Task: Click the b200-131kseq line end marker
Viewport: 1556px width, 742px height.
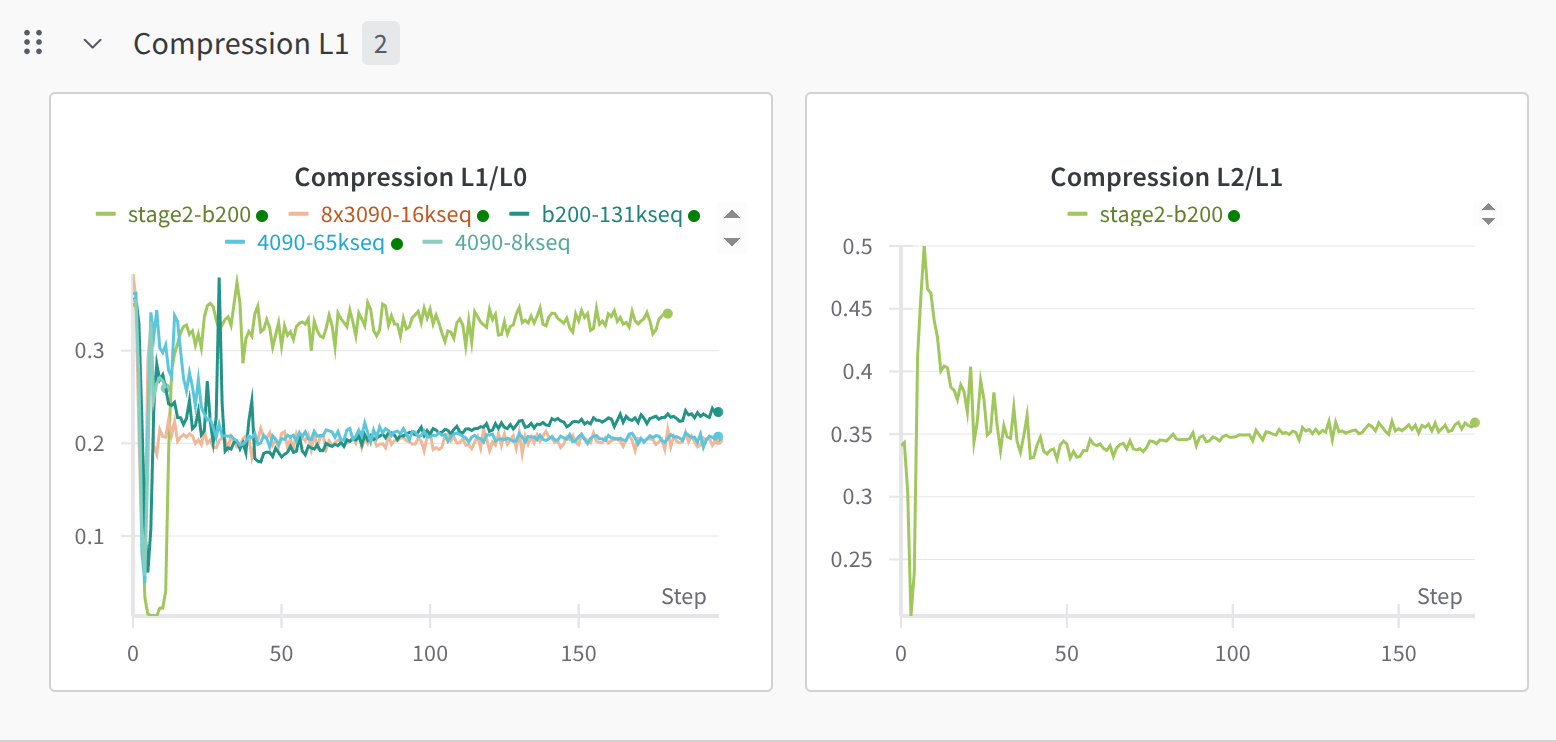Action: (717, 412)
